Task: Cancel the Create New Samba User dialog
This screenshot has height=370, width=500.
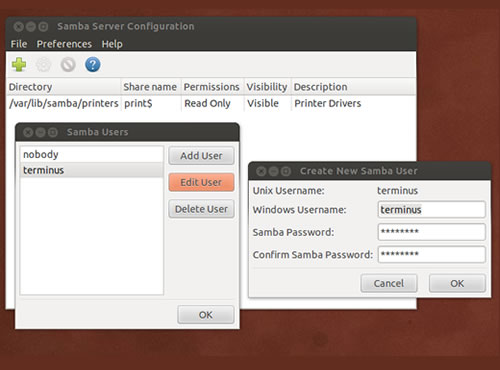Action: [389, 283]
